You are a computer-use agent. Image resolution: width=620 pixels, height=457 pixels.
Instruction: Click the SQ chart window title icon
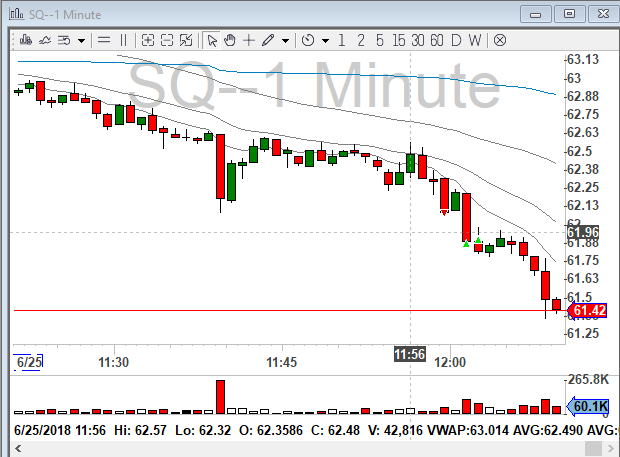tap(16, 14)
